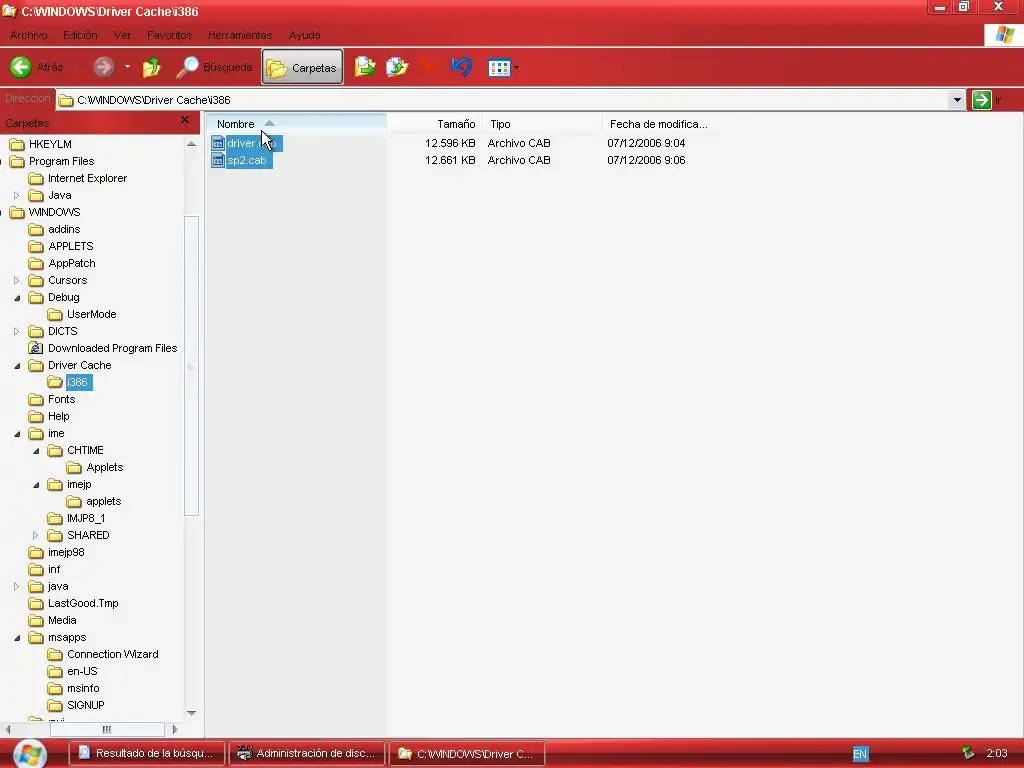The image size is (1024, 768).
Task: Select the AppPatch folder icon
Action: (x=36, y=263)
